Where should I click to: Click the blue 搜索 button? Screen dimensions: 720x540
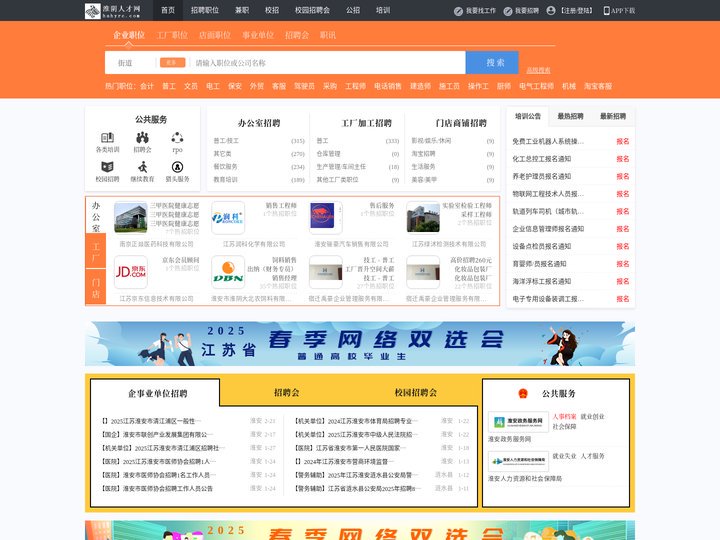pyautogui.click(x=492, y=62)
